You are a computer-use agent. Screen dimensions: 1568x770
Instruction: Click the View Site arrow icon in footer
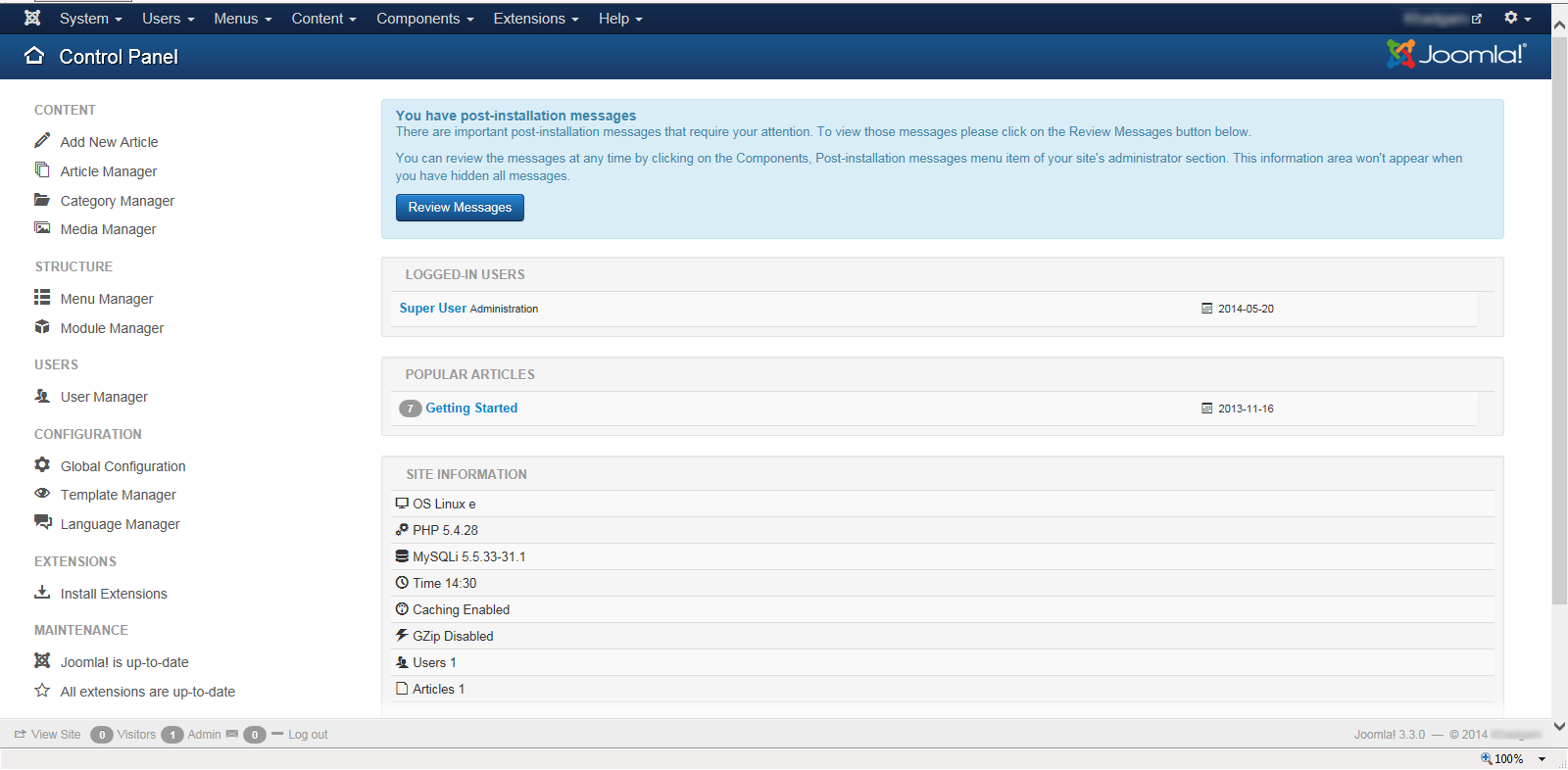click(x=20, y=734)
